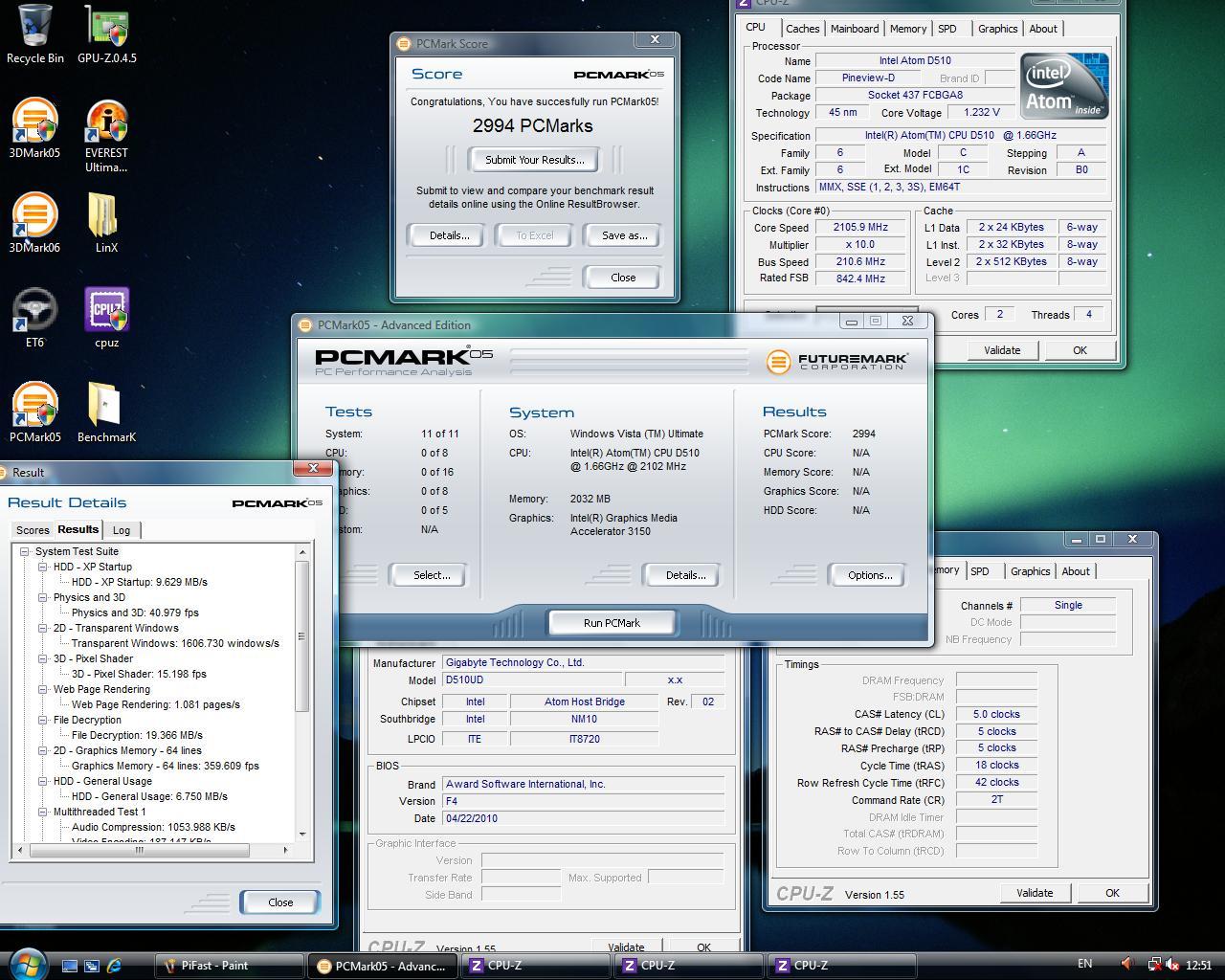The height and width of the screenshot is (980, 1225).
Task: Click the volume speaker tray icon
Action: (x=1127, y=965)
